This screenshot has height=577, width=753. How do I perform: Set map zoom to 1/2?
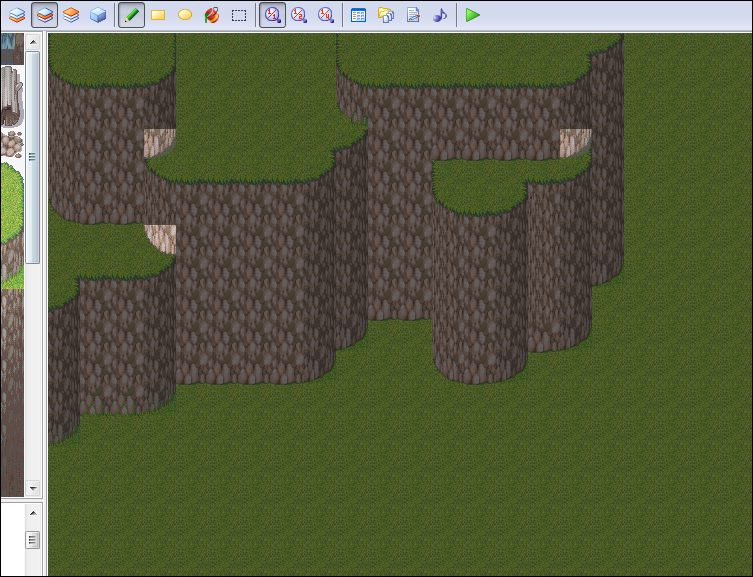[299, 15]
